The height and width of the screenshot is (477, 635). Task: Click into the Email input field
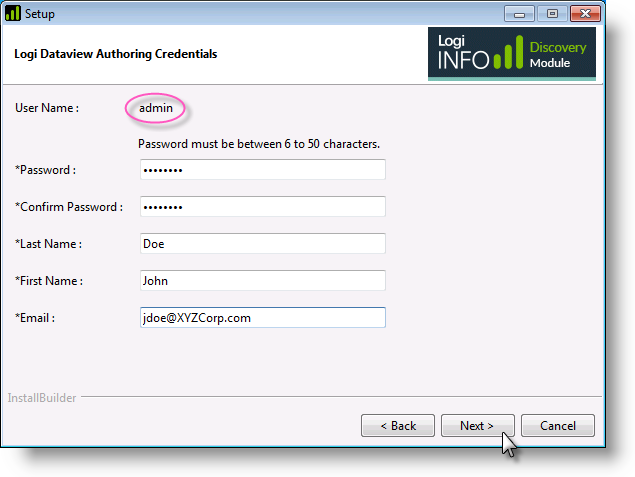click(263, 317)
